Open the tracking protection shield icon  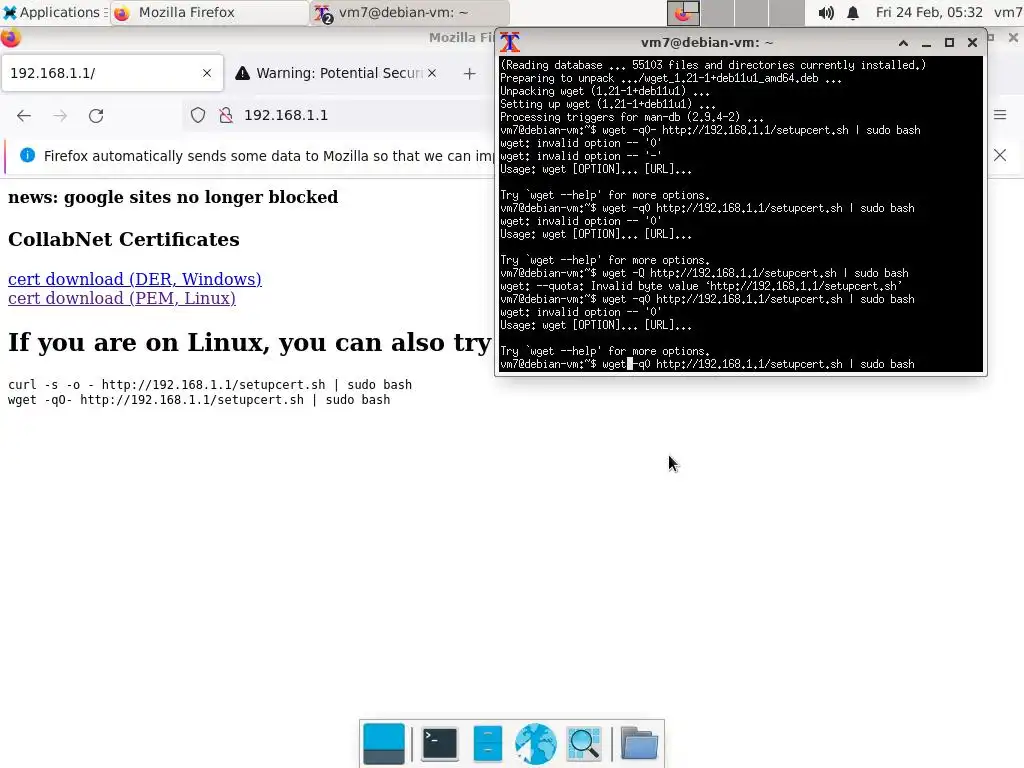(198, 116)
